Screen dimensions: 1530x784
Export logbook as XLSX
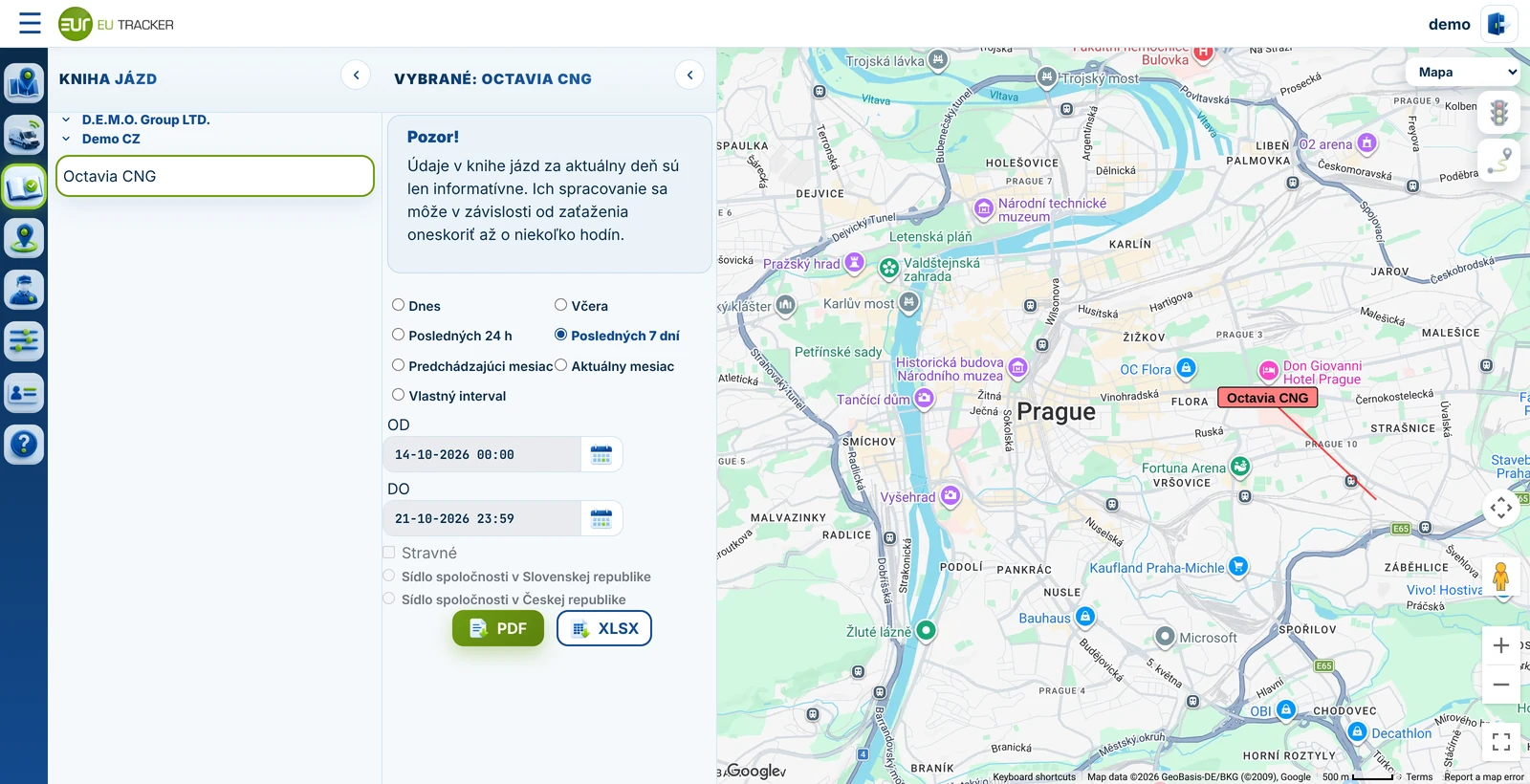tap(604, 628)
